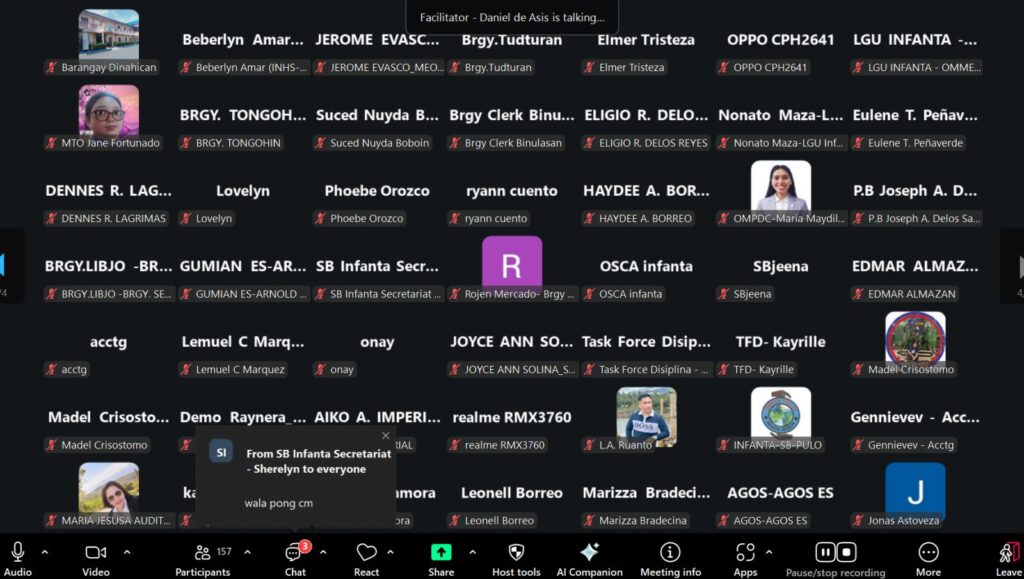The image size is (1024, 579).
Task: Click the React heart icon
Action: click(366, 553)
